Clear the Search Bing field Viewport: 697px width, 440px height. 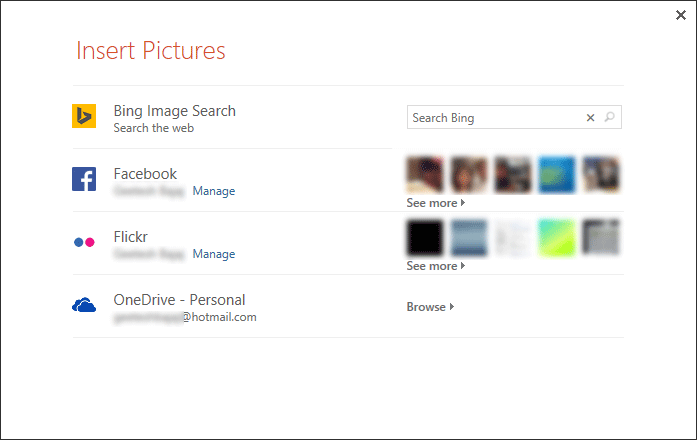tap(590, 118)
